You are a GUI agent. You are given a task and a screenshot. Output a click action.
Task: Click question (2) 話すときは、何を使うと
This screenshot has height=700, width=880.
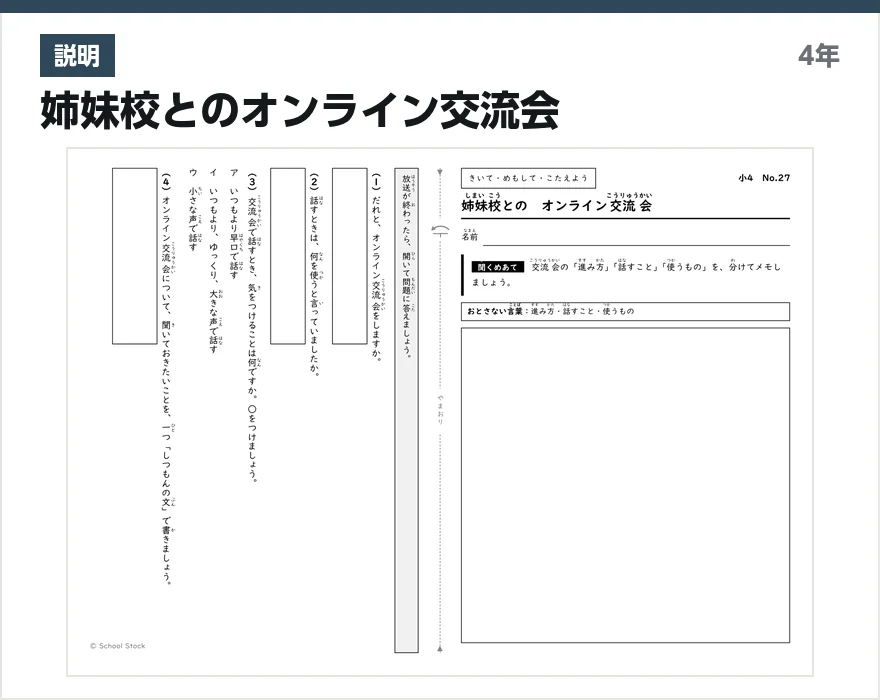click(x=315, y=274)
